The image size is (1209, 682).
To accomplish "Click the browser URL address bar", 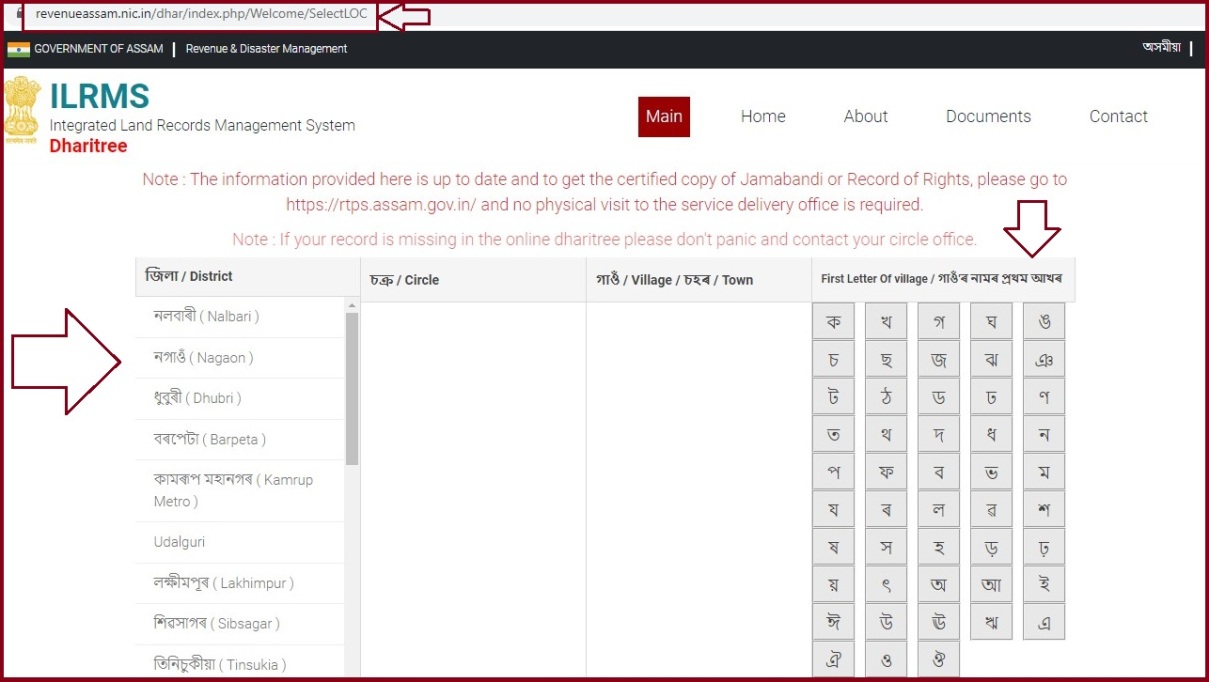I will (x=200, y=15).
